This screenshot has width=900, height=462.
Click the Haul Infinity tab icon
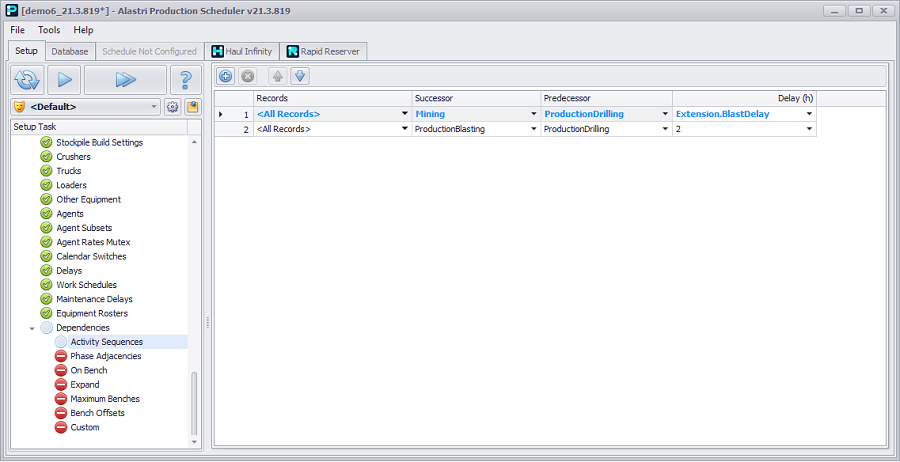[x=218, y=51]
